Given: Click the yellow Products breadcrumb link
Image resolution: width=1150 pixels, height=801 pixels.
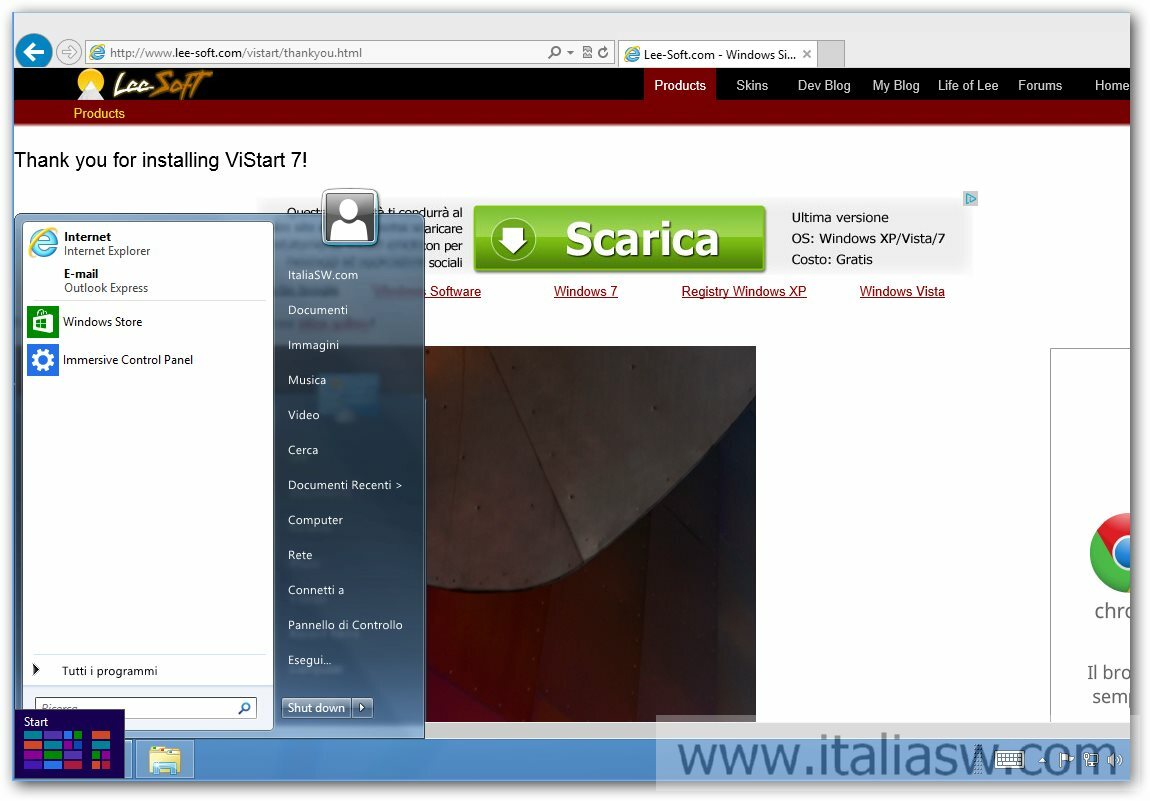Looking at the screenshot, I should pos(99,113).
